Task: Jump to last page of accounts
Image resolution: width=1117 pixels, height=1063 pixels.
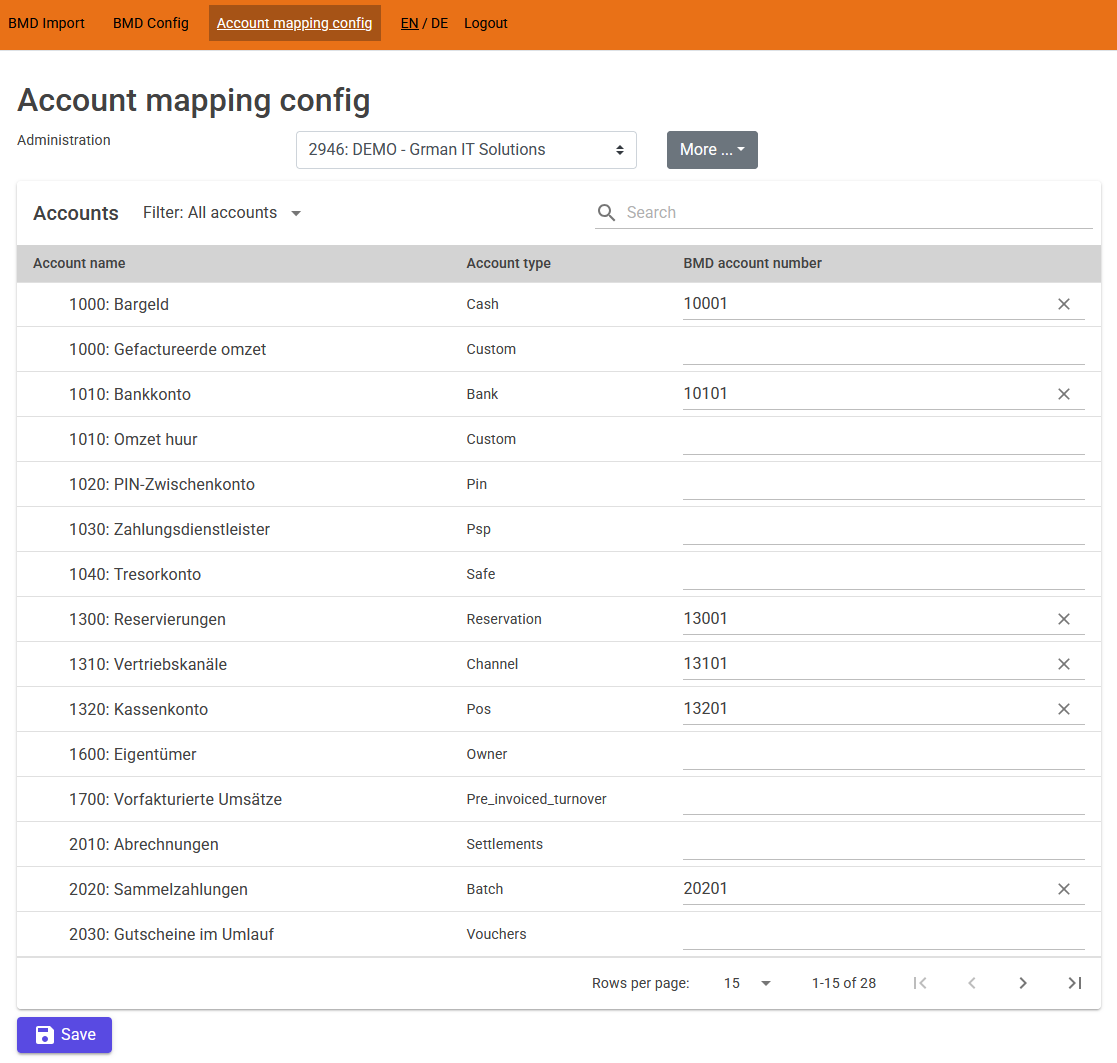Action: pos(1075,983)
